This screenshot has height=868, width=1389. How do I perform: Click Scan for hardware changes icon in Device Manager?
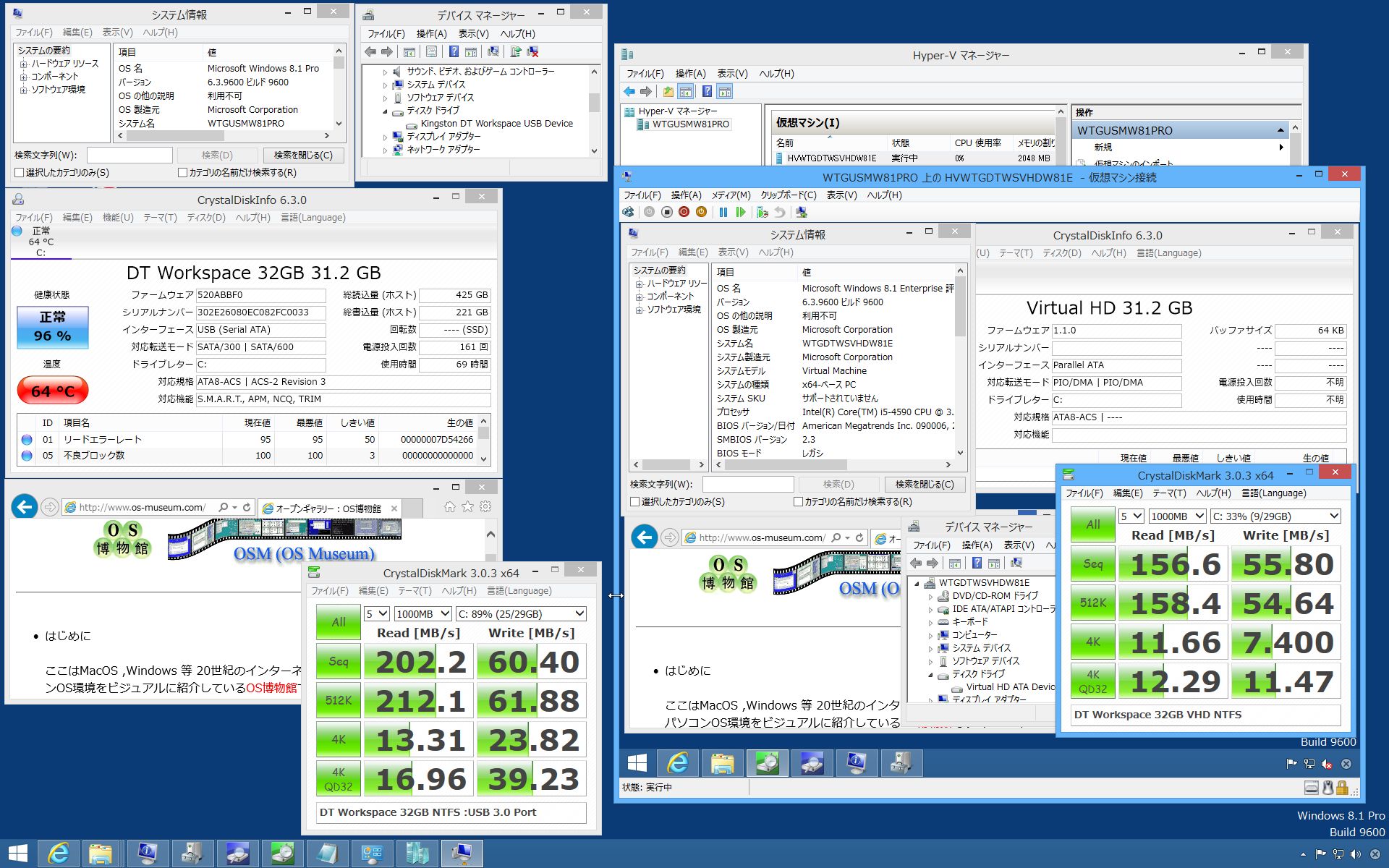click(493, 51)
